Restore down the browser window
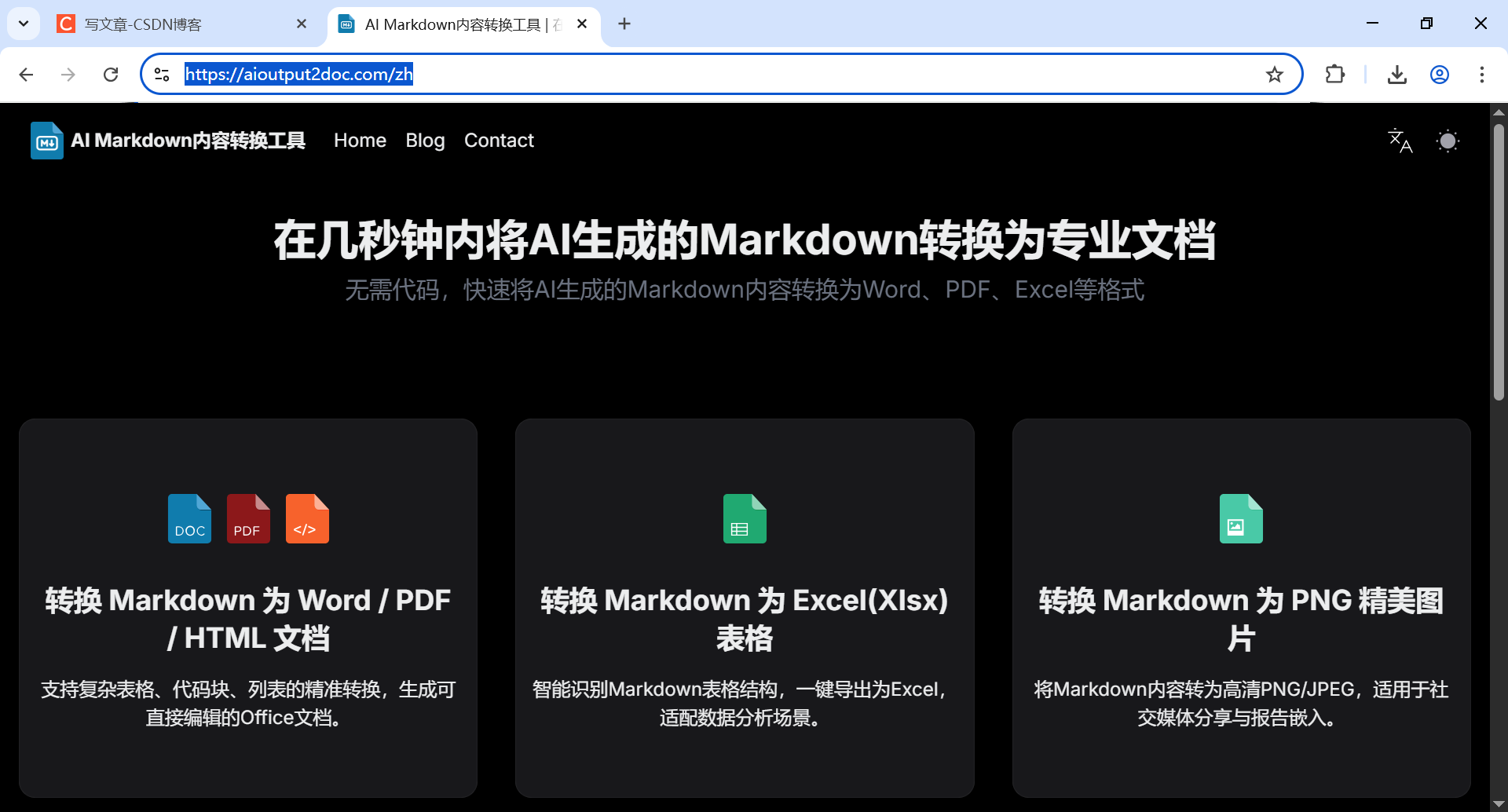Screen dimensions: 1508x812 tap(1426, 24)
